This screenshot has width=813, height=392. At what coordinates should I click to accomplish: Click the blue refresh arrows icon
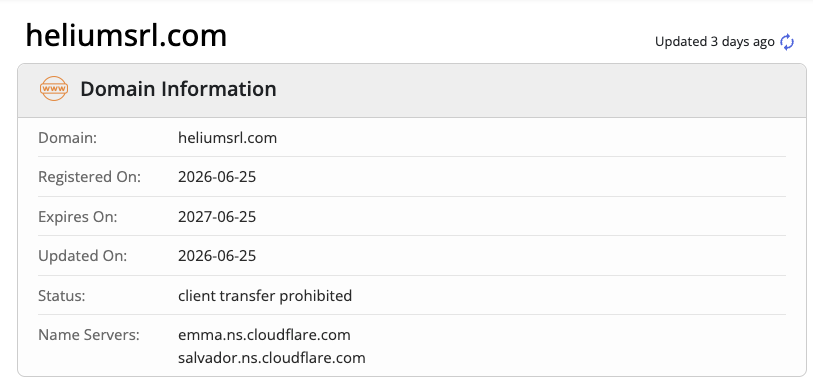[x=787, y=42]
